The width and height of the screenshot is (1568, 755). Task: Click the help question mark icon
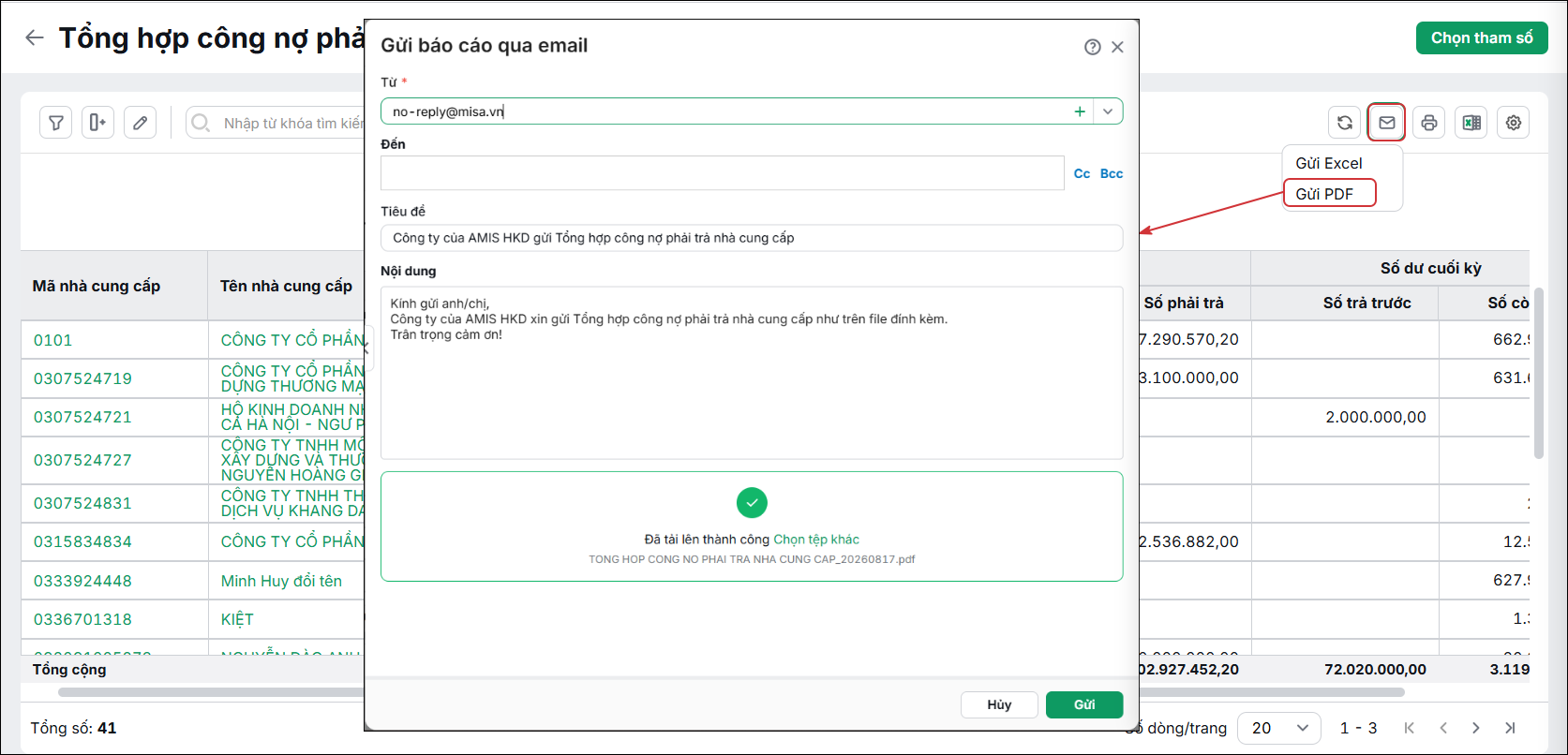click(x=1093, y=47)
